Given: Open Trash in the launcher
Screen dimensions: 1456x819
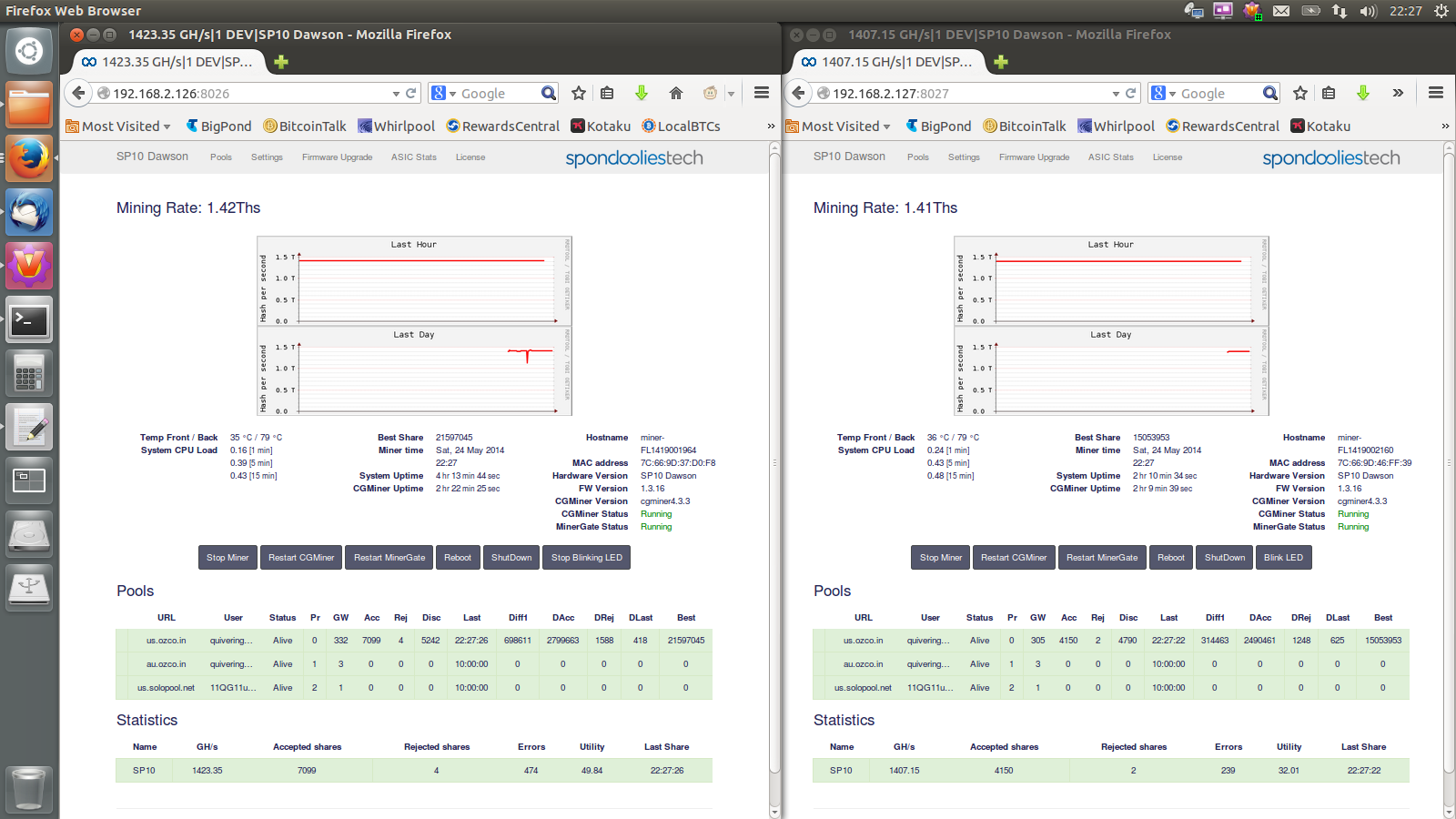Looking at the screenshot, I should click(x=29, y=787).
